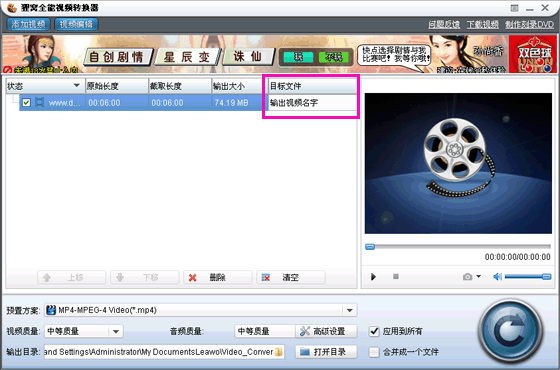560x370 pixels.
Task: Play the preview video
Action: coord(374,276)
